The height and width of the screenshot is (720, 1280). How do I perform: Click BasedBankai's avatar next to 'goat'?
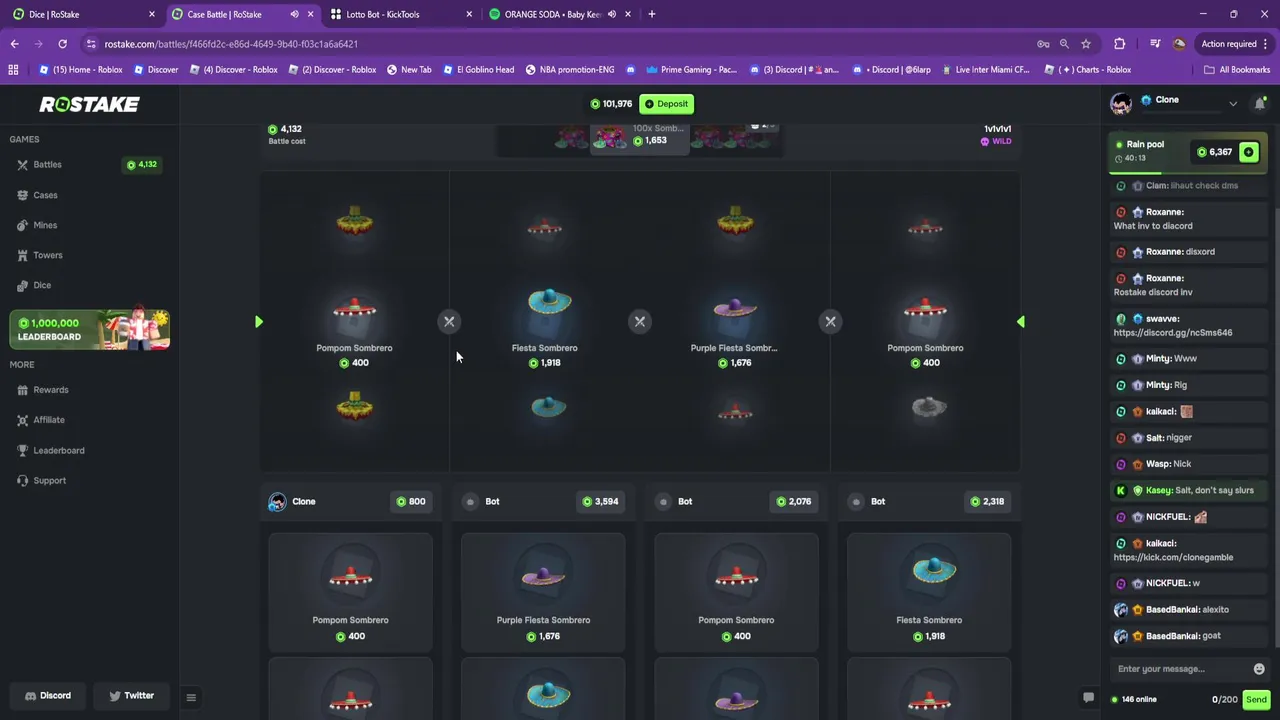[x=1121, y=636]
